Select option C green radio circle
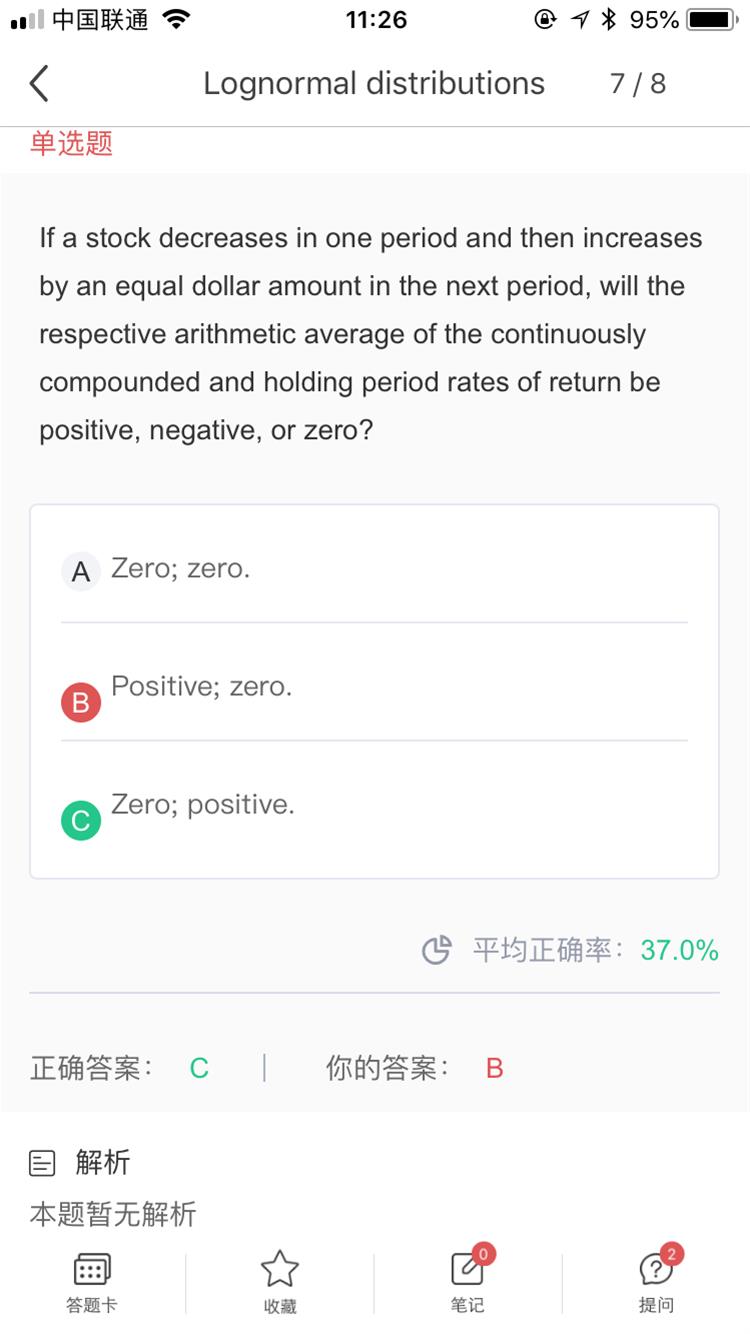The height and width of the screenshot is (1334, 750). (81, 821)
